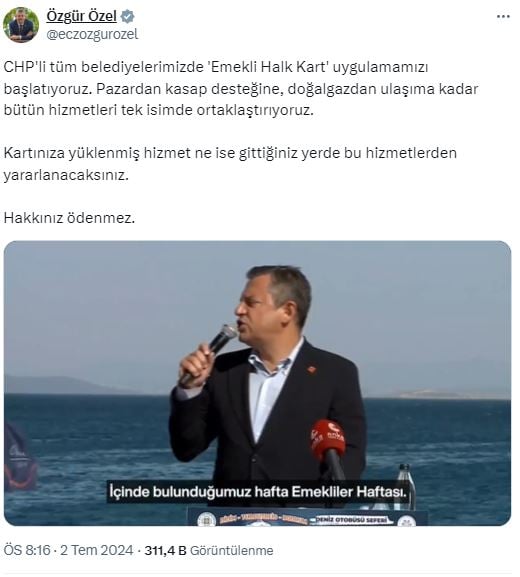Click the Deniz Otobüsü Seferi podium banner
The image size is (520, 577).
pyautogui.click(x=308, y=517)
